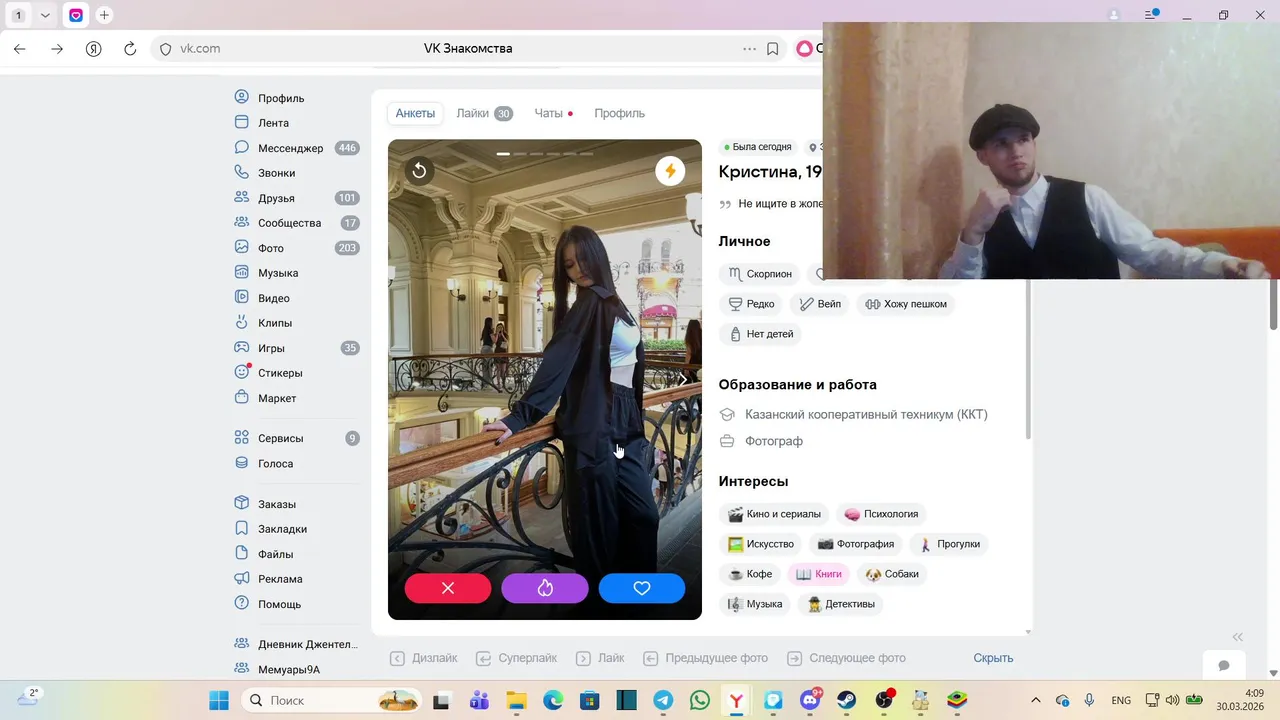Show the next photo with the right chevron
Viewport: 1280px width, 720px height.
pos(683,379)
